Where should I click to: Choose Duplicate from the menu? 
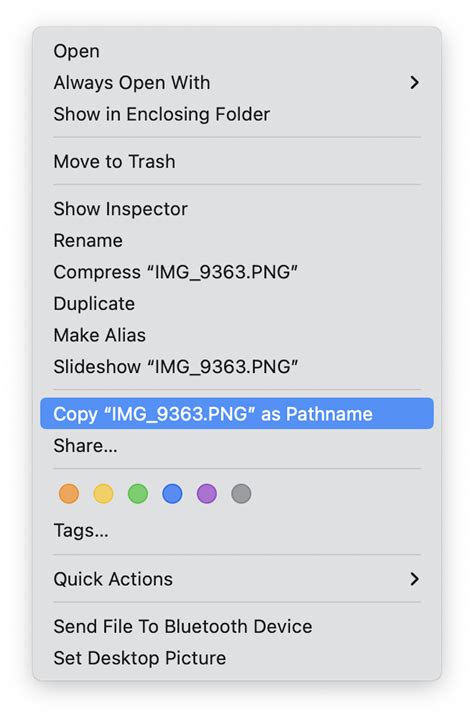coord(237,304)
